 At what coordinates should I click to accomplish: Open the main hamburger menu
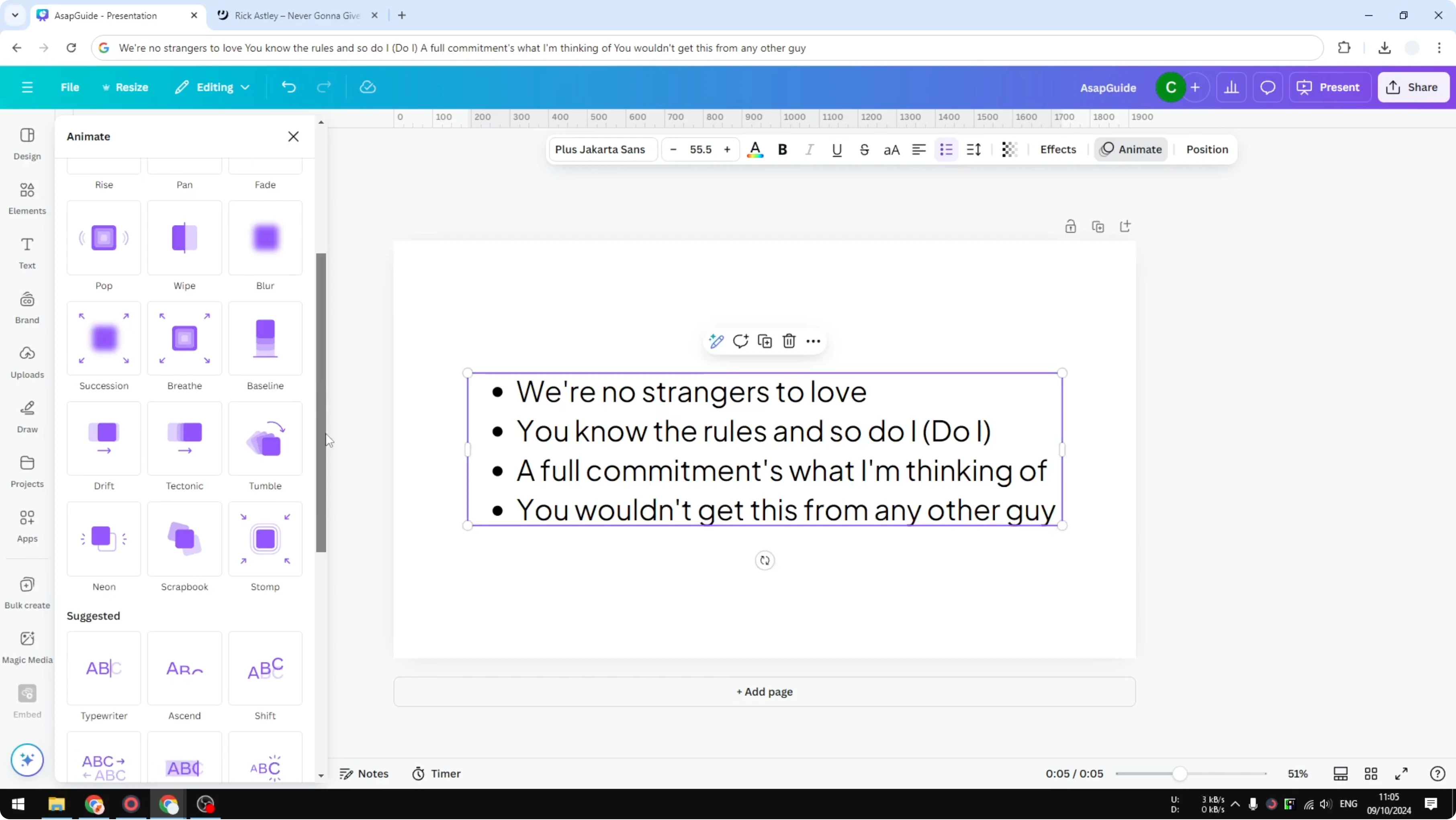pos(27,87)
